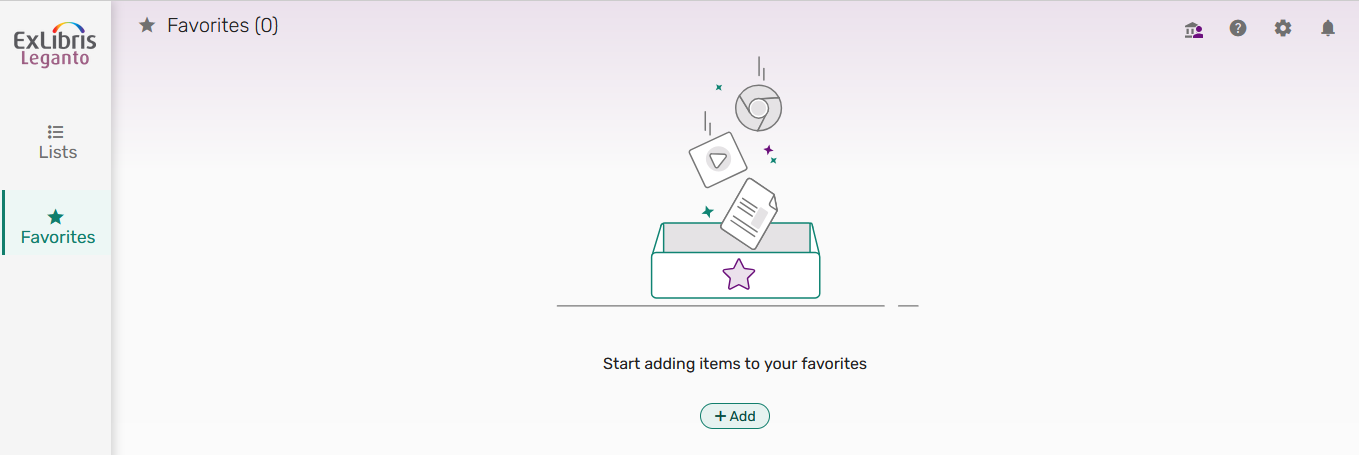Click the browser circle icon in illustration
Screen dimensions: 1359x455
pos(758,108)
